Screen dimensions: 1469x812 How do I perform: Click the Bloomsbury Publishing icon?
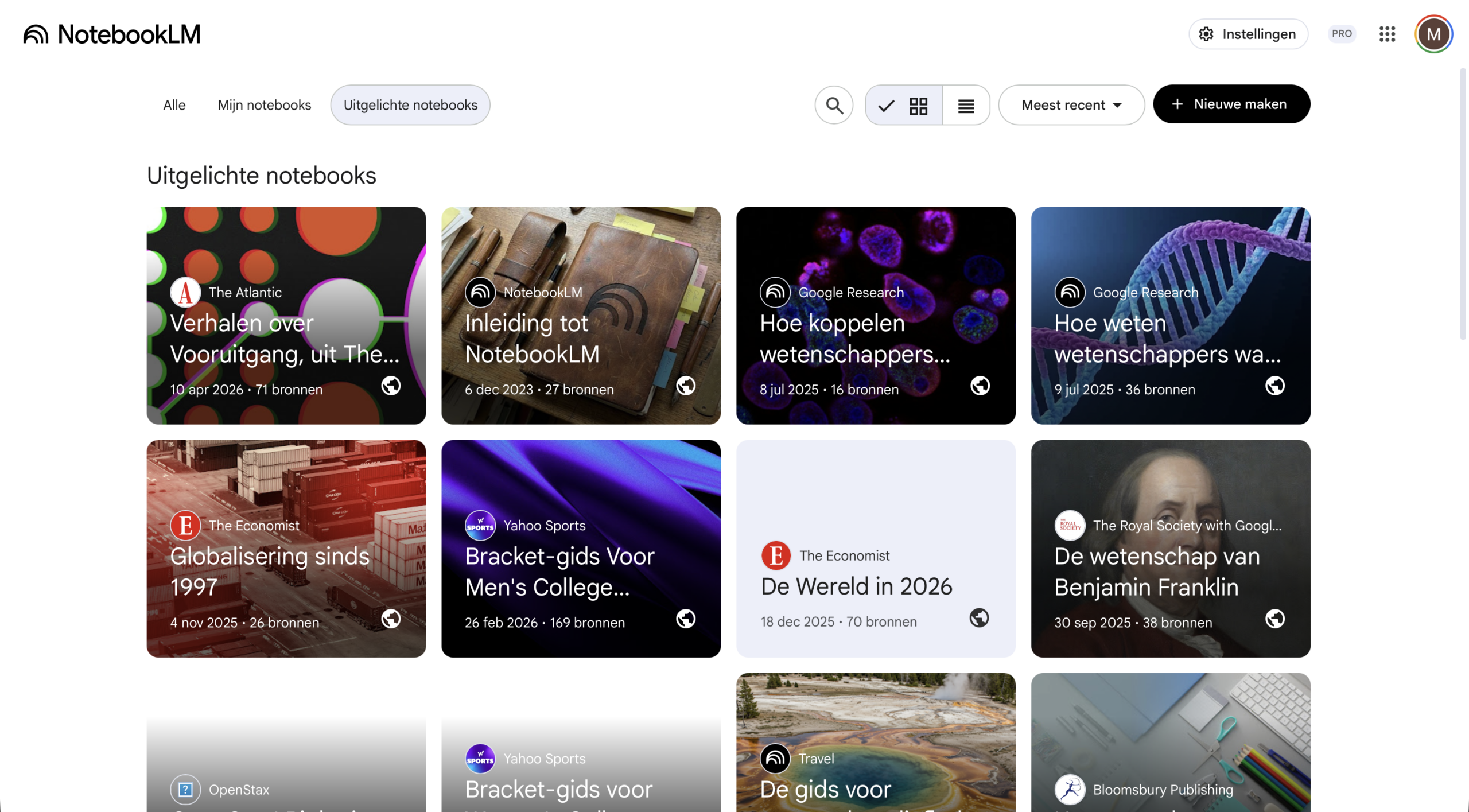point(1070,790)
